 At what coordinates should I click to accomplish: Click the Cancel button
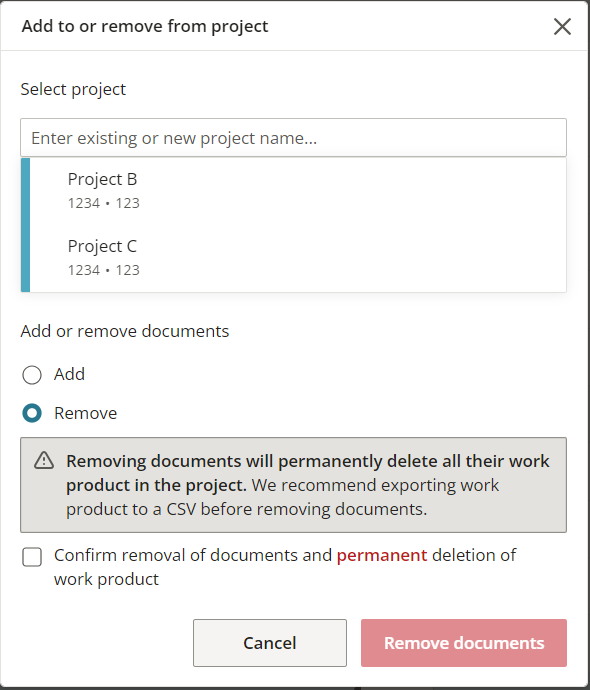[x=270, y=643]
